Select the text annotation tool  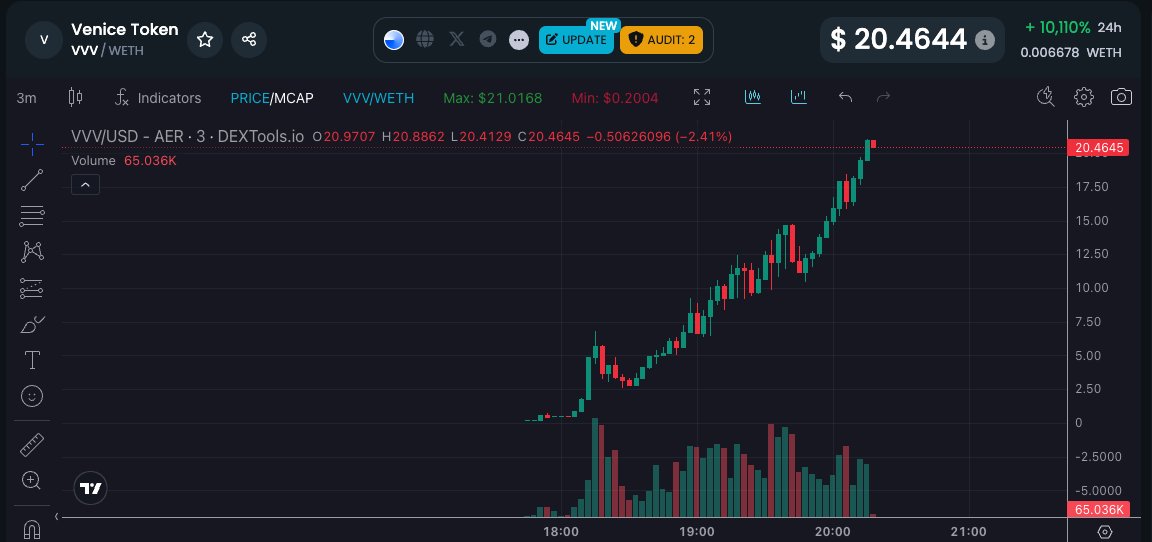pos(32,360)
